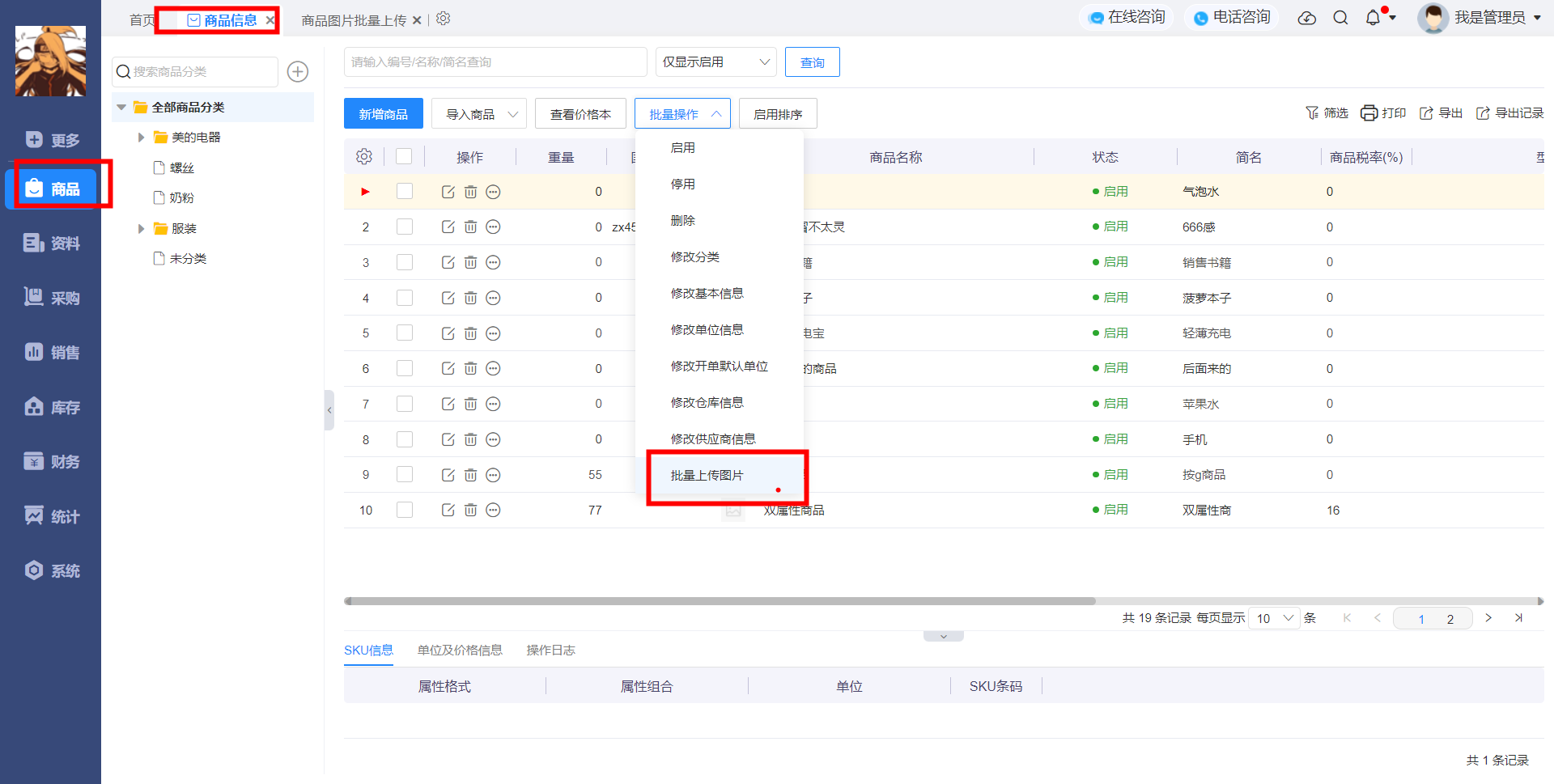
Task: Collapse the 批量操作 dropdown
Action: 682,114
